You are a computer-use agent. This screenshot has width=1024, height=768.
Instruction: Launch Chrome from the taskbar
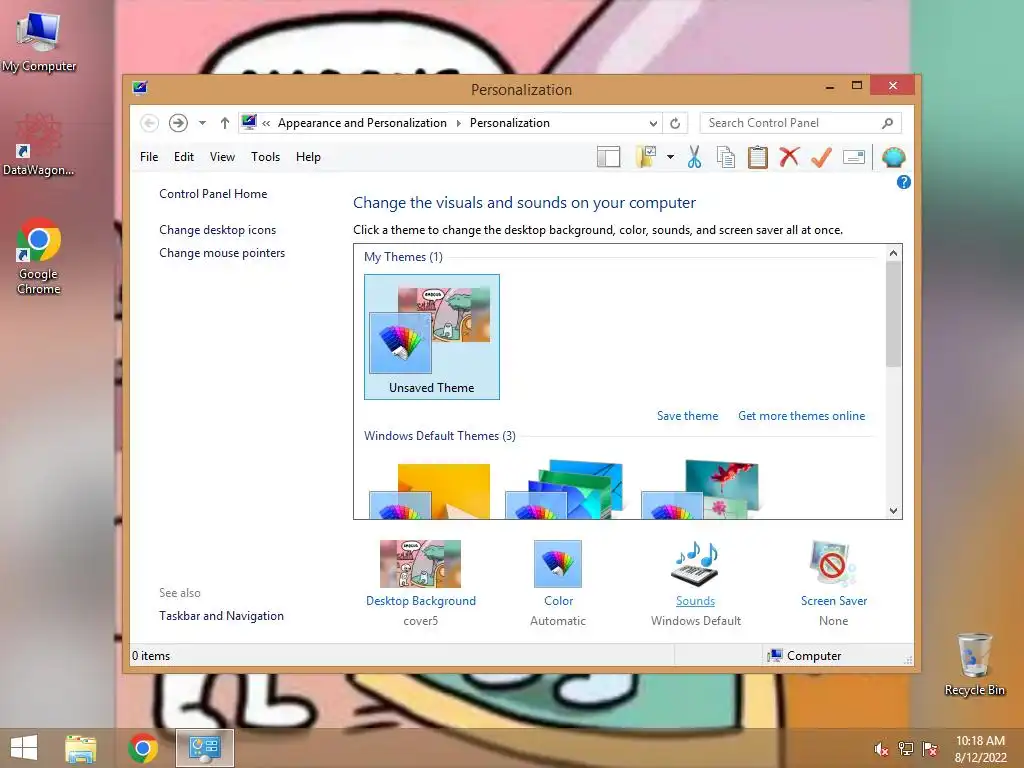pyautogui.click(x=143, y=748)
